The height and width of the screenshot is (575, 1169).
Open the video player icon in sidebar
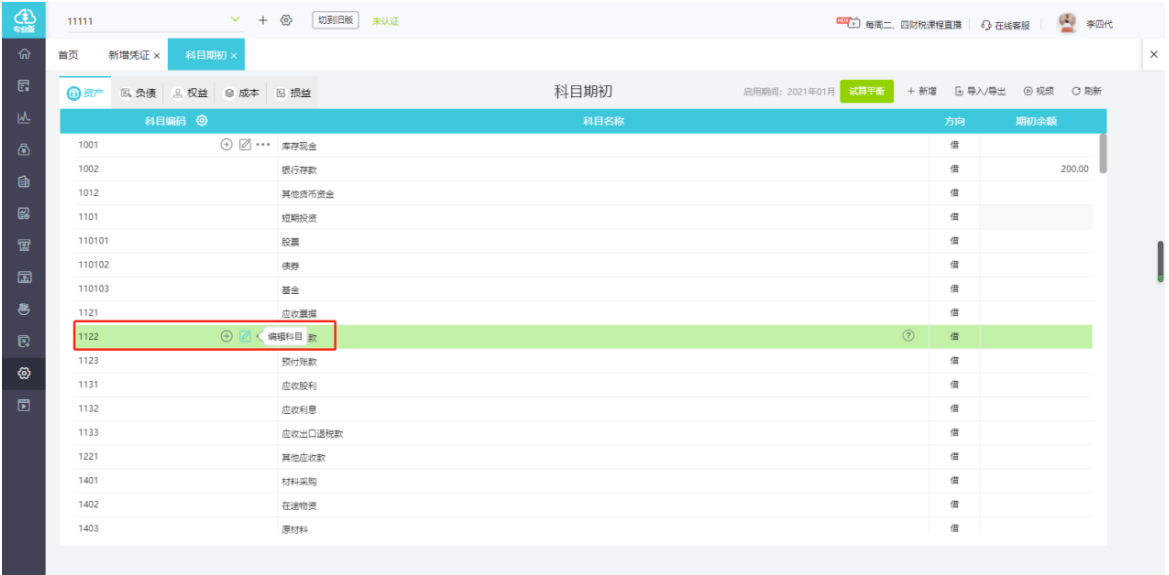tap(24, 405)
